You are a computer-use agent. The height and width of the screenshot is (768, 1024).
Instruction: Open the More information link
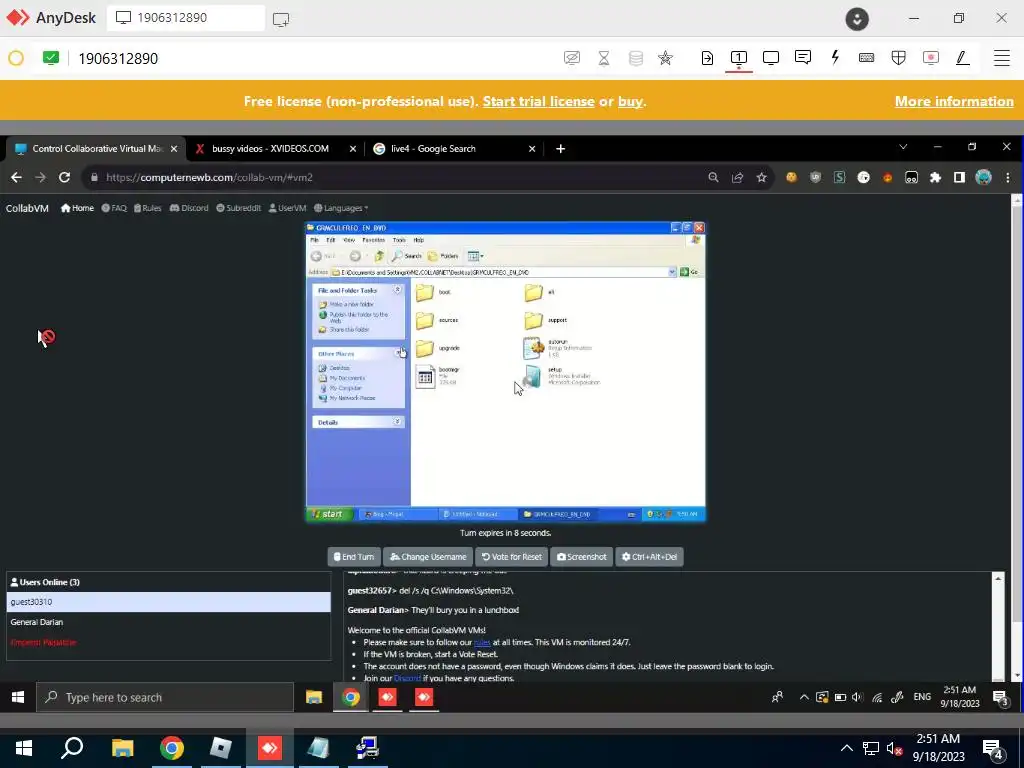[954, 101]
